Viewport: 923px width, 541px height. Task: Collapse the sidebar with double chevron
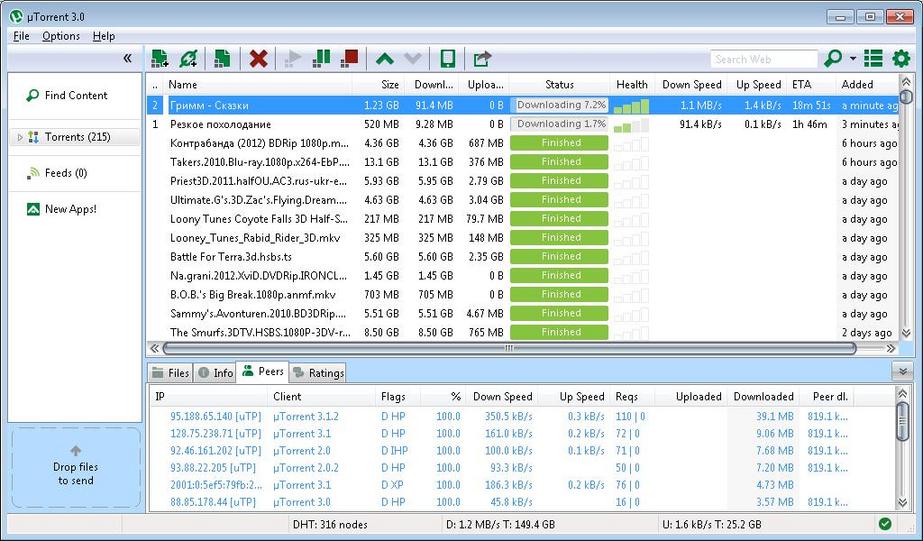pyautogui.click(x=127, y=58)
